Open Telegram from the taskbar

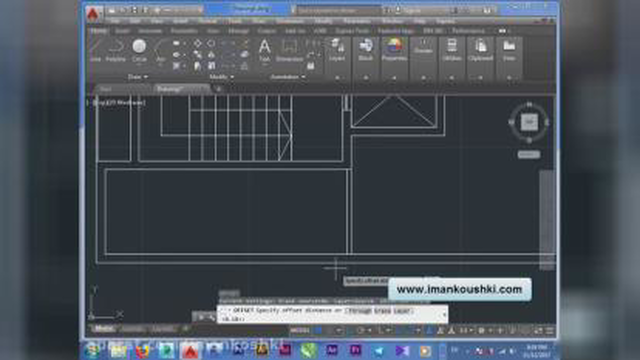coord(379,351)
